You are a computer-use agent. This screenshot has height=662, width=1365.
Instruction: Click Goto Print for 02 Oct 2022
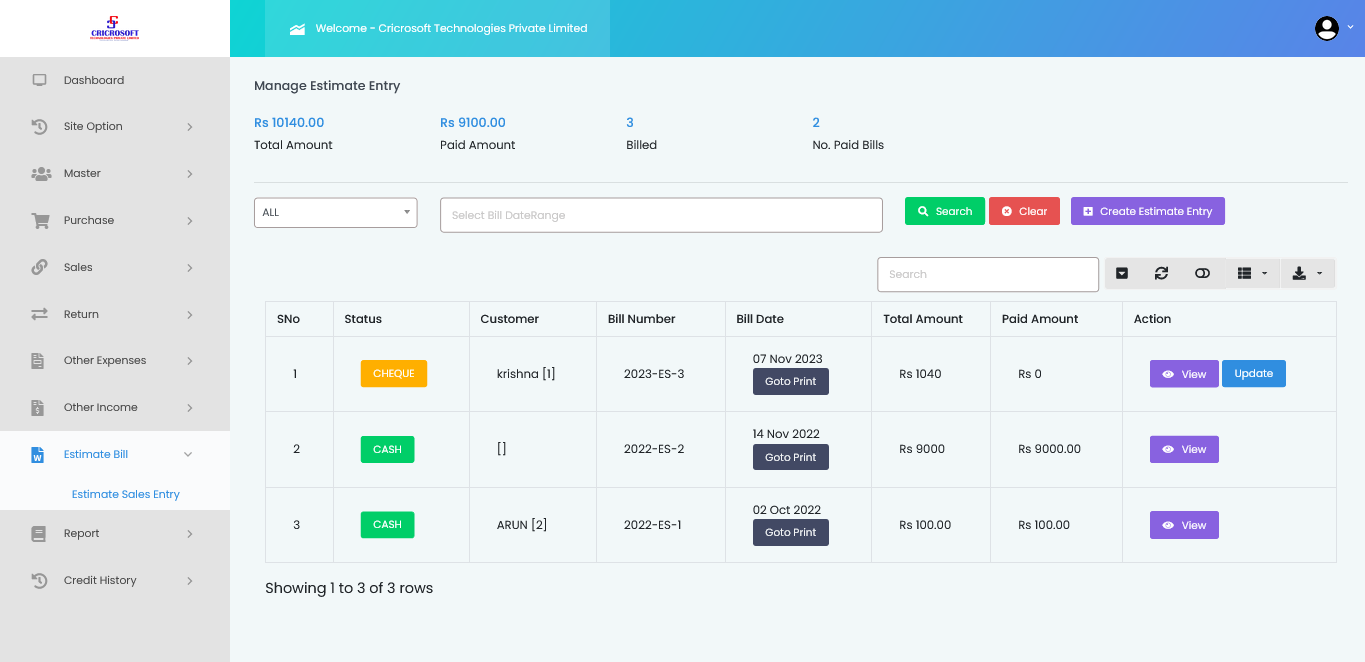click(791, 533)
